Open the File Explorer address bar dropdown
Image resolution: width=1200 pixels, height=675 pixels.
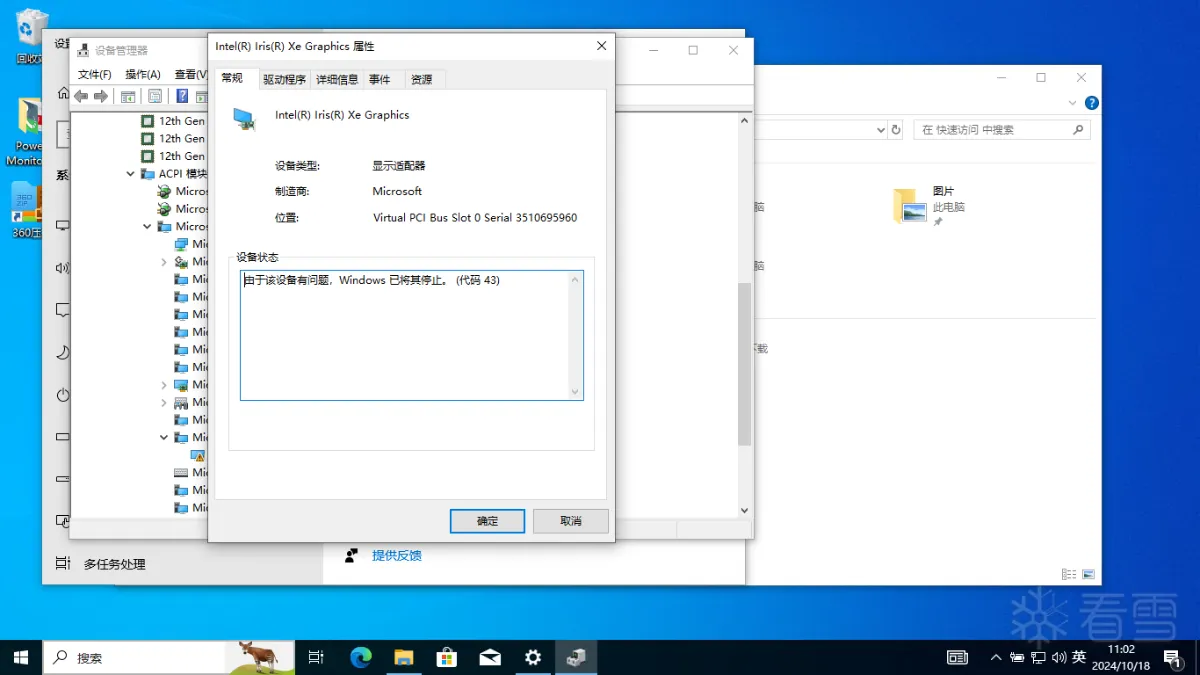coord(880,130)
